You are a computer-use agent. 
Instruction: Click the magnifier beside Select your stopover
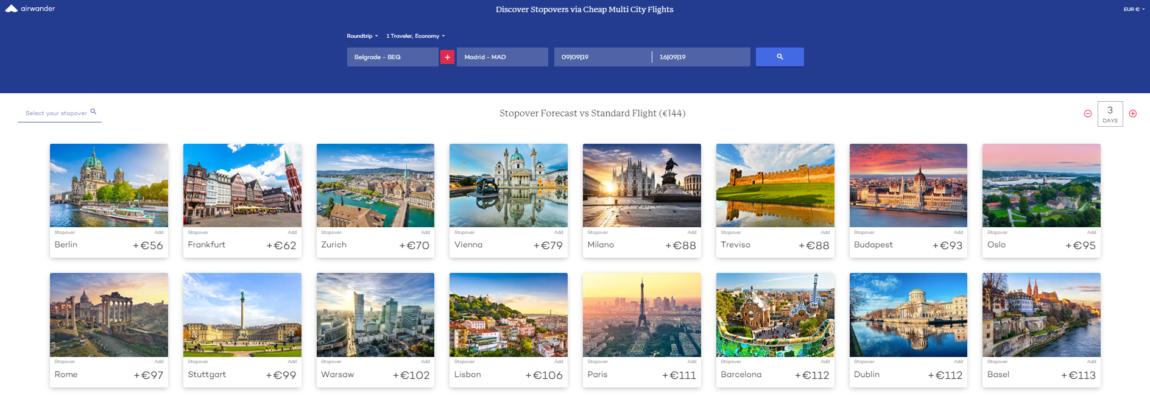(x=93, y=112)
